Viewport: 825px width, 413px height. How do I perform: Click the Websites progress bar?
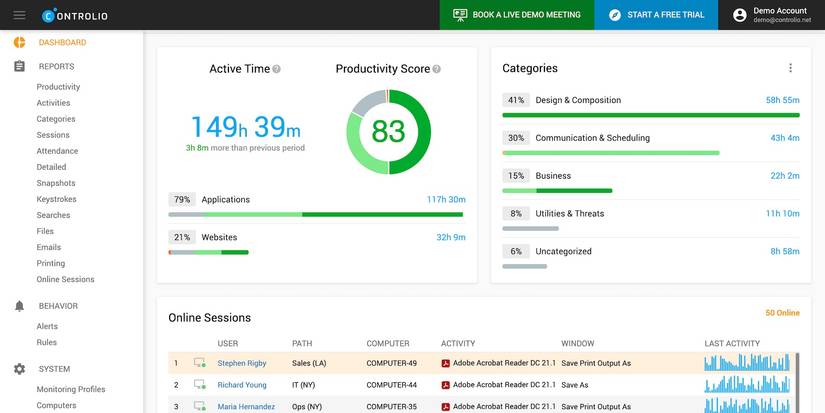tap(208, 253)
